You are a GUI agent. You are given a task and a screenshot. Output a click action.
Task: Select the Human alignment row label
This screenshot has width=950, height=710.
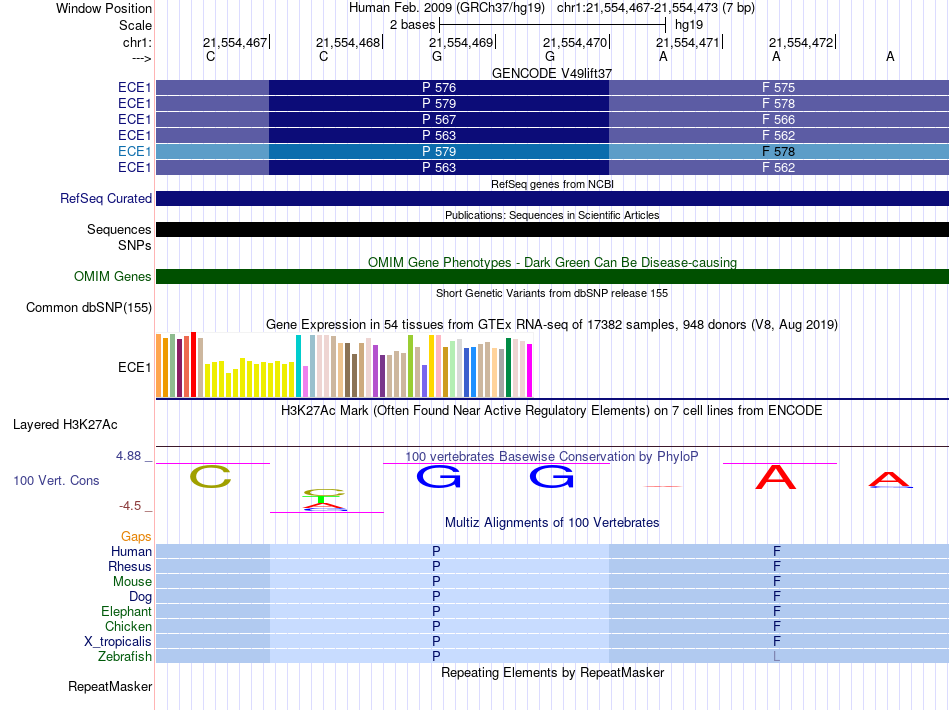pyautogui.click(x=131, y=551)
